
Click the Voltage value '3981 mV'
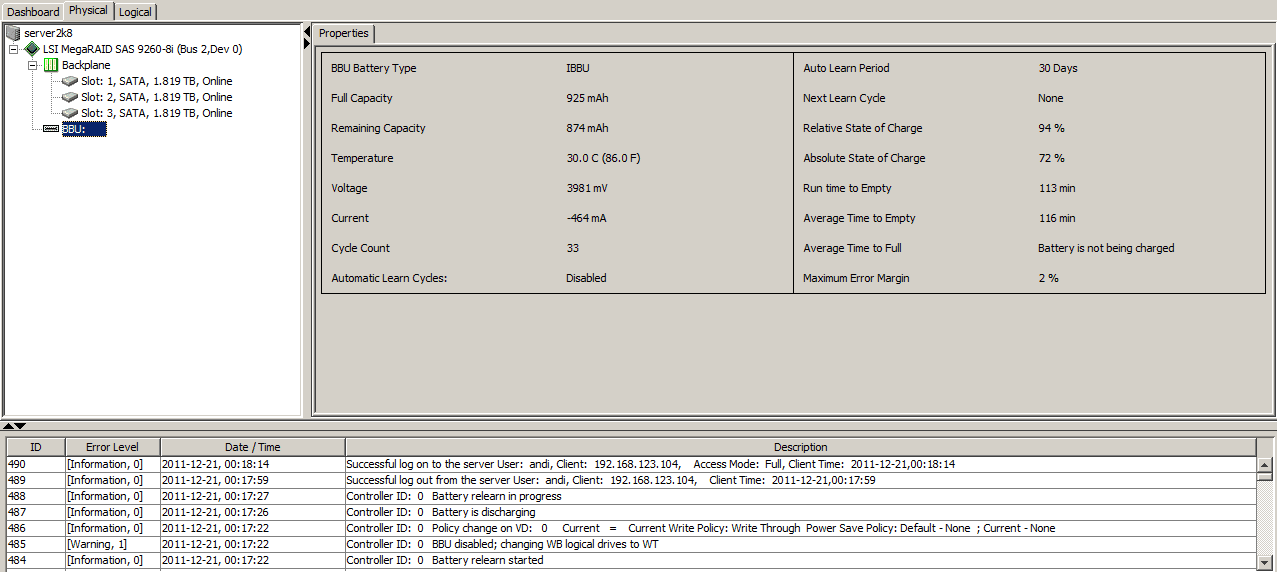click(x=586, y=188)
